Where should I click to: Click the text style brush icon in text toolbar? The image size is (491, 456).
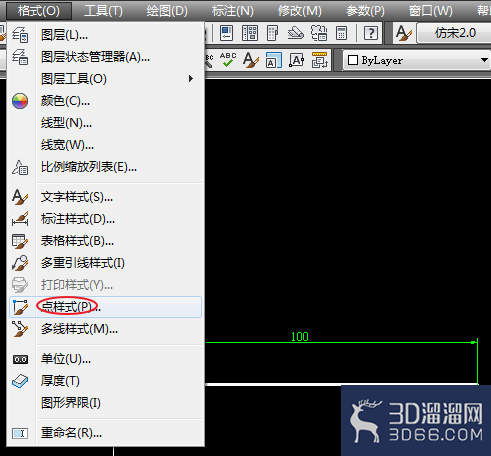[251, 60]
